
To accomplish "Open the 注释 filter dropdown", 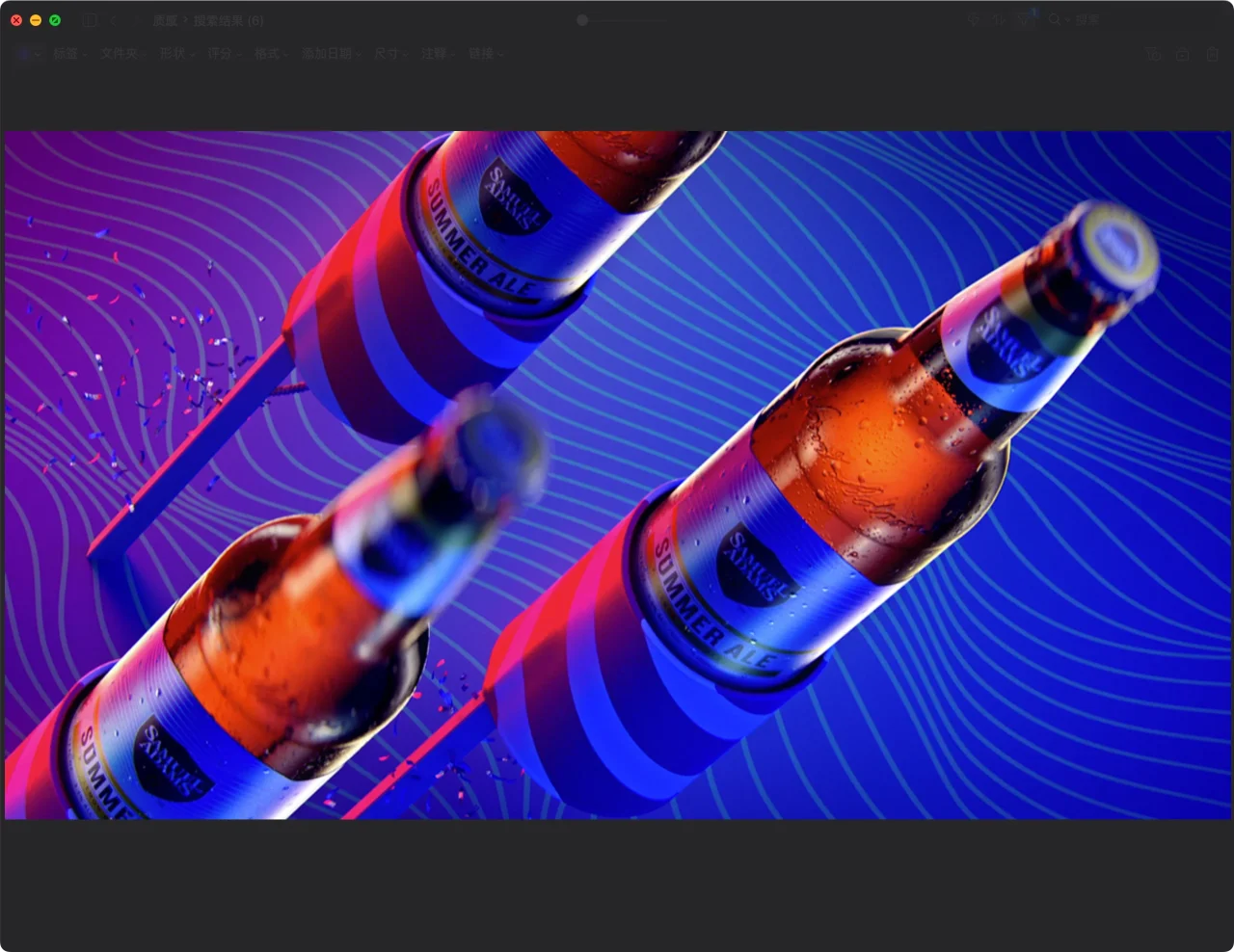I will [438, 54].
